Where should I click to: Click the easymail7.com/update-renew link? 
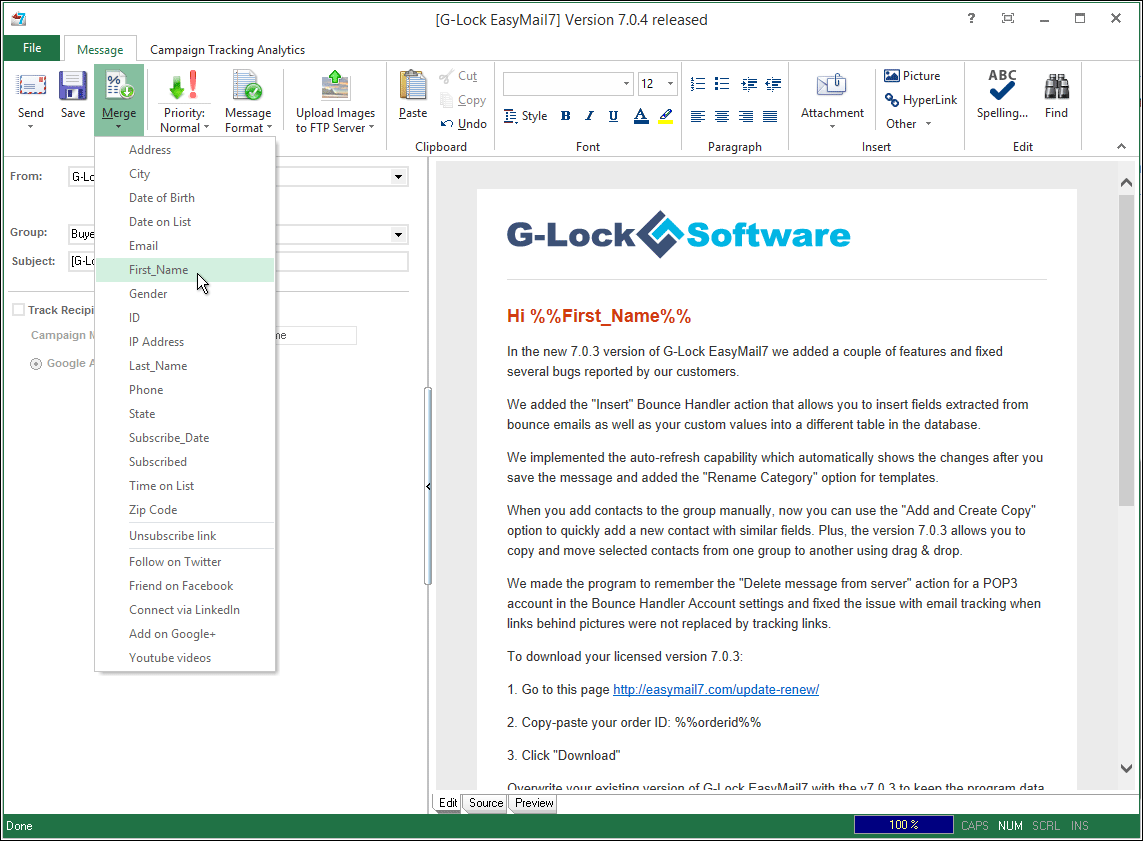click(x=715, y=689)
